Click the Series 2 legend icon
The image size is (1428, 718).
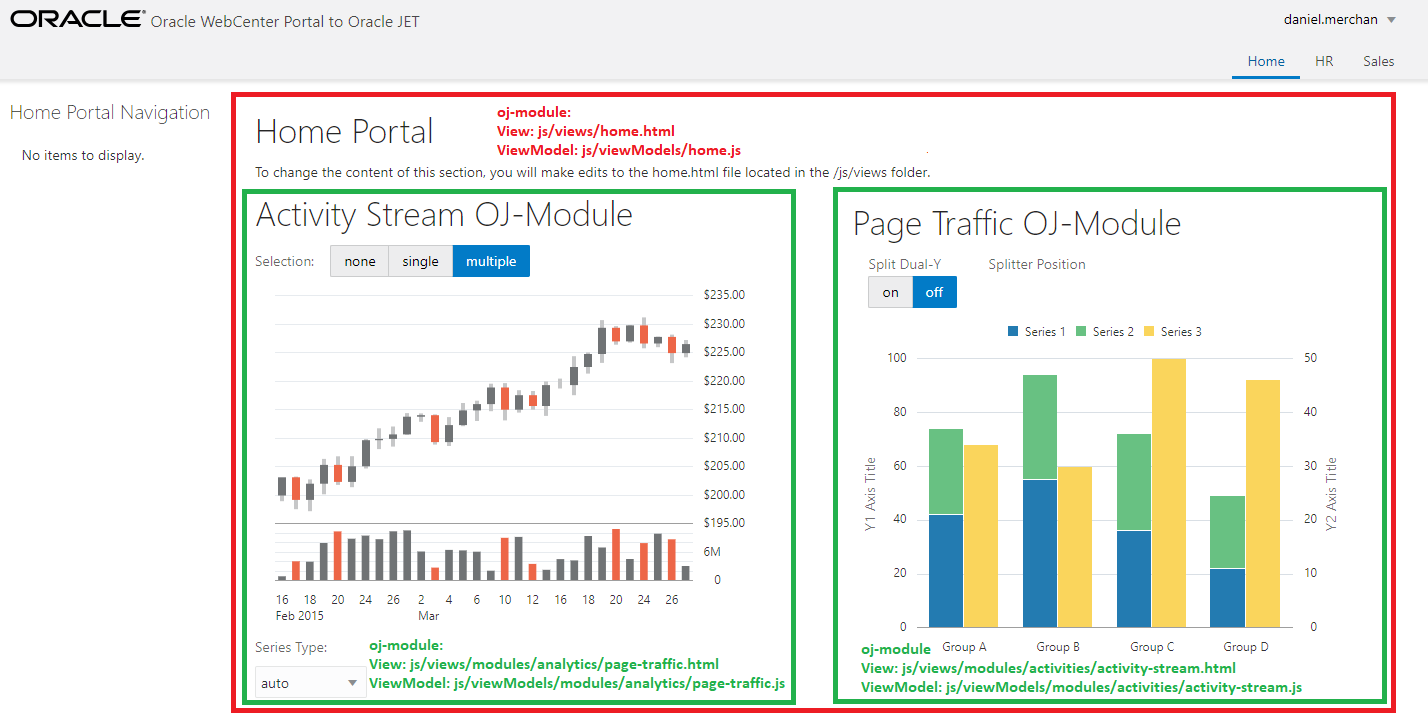pos(1083,331)
